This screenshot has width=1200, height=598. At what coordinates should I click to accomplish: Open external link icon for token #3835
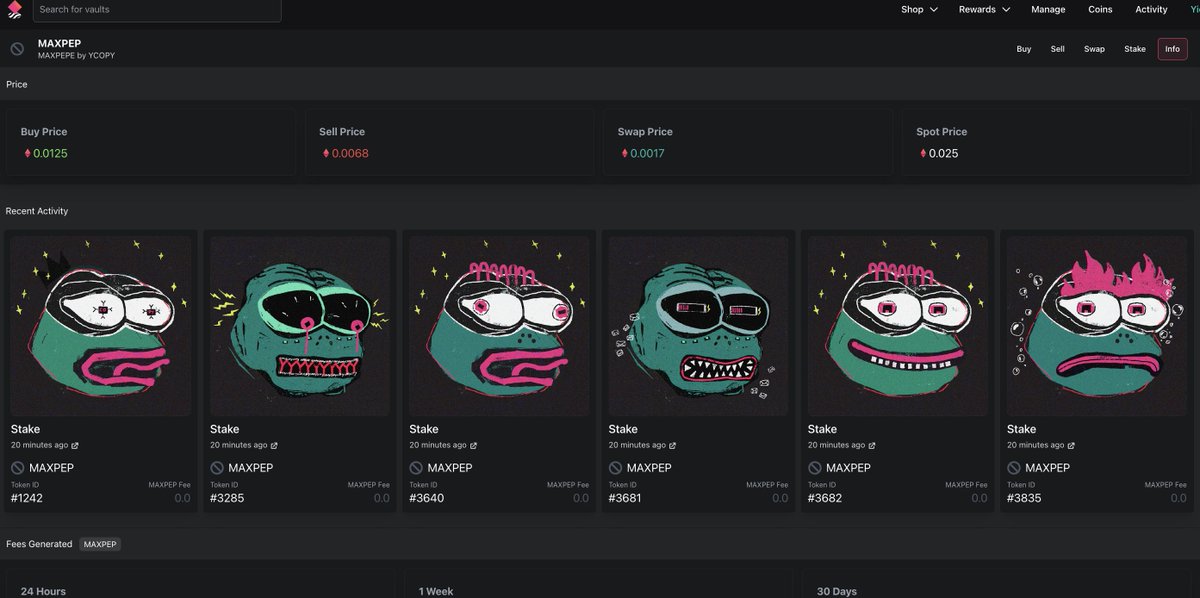(x=1071, y=446)
